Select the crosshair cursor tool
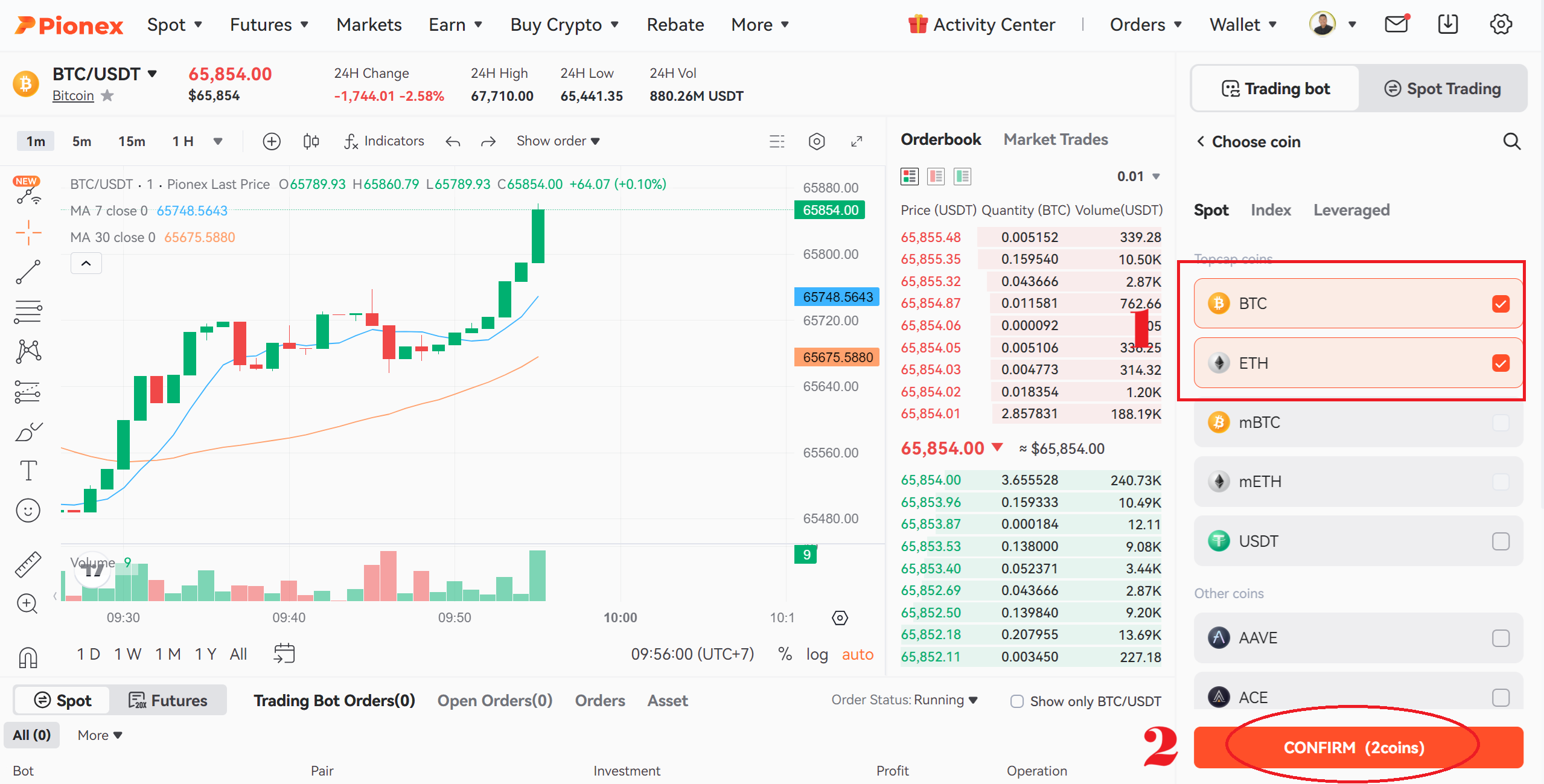The width and height of the screenshot is (1544, 784). [x=28, y=233]
